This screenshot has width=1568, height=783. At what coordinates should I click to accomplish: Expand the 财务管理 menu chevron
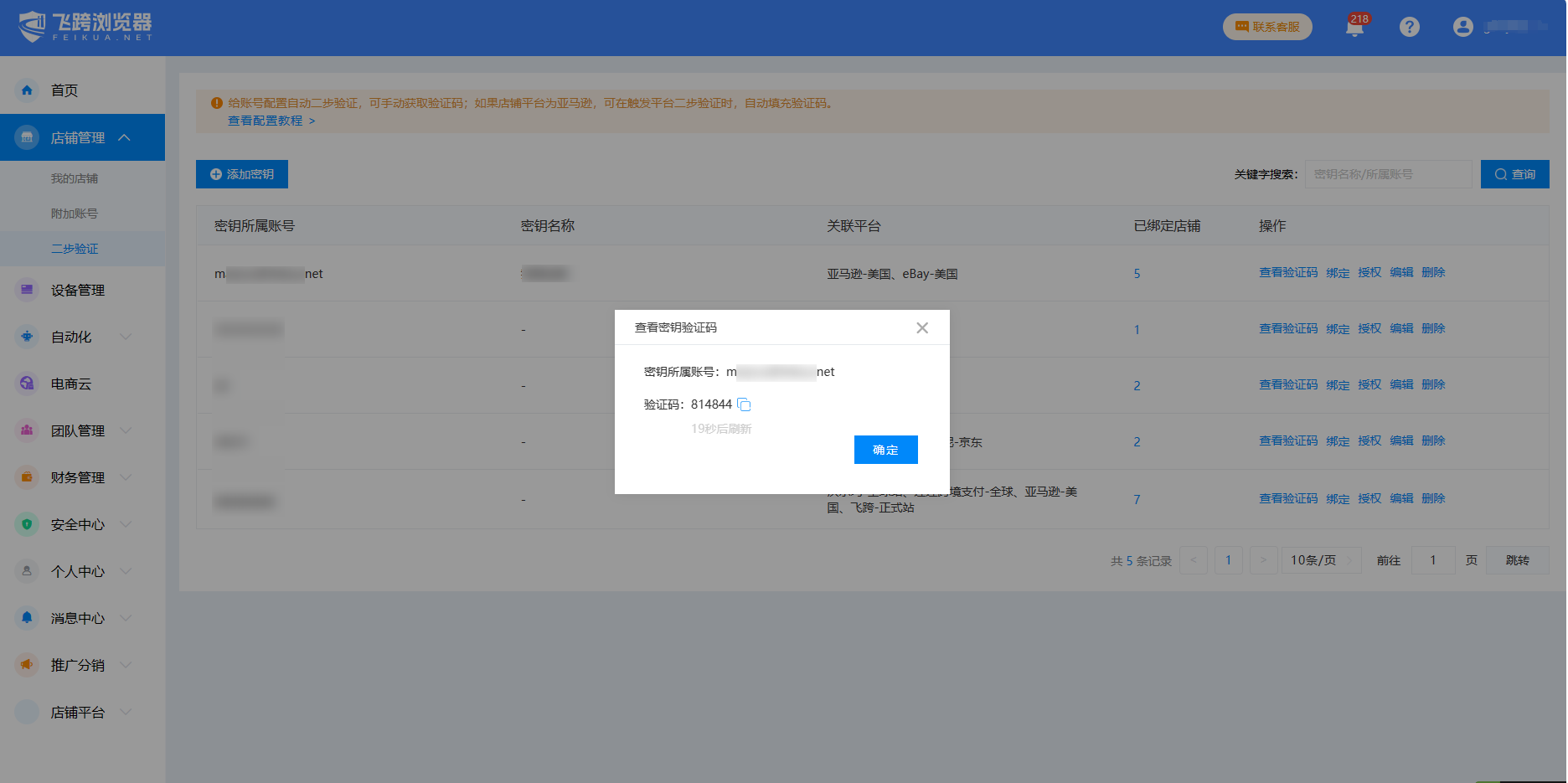point(126,477)
